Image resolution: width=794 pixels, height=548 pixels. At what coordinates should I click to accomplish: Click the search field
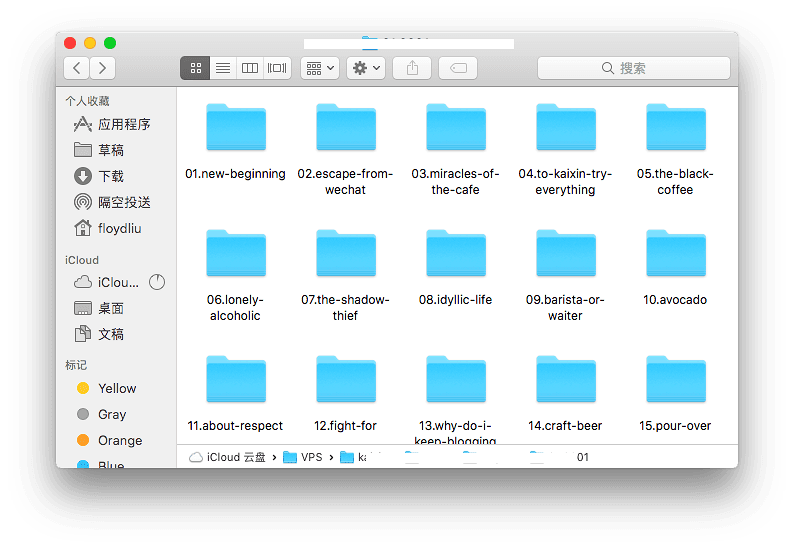pyautogui.click(x=633, y=68)
